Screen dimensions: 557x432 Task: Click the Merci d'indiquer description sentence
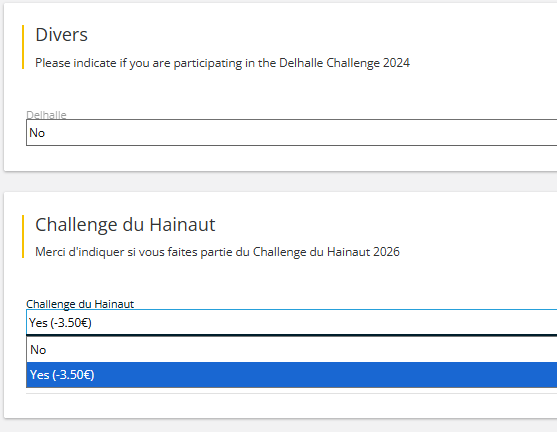click(217, 252)
